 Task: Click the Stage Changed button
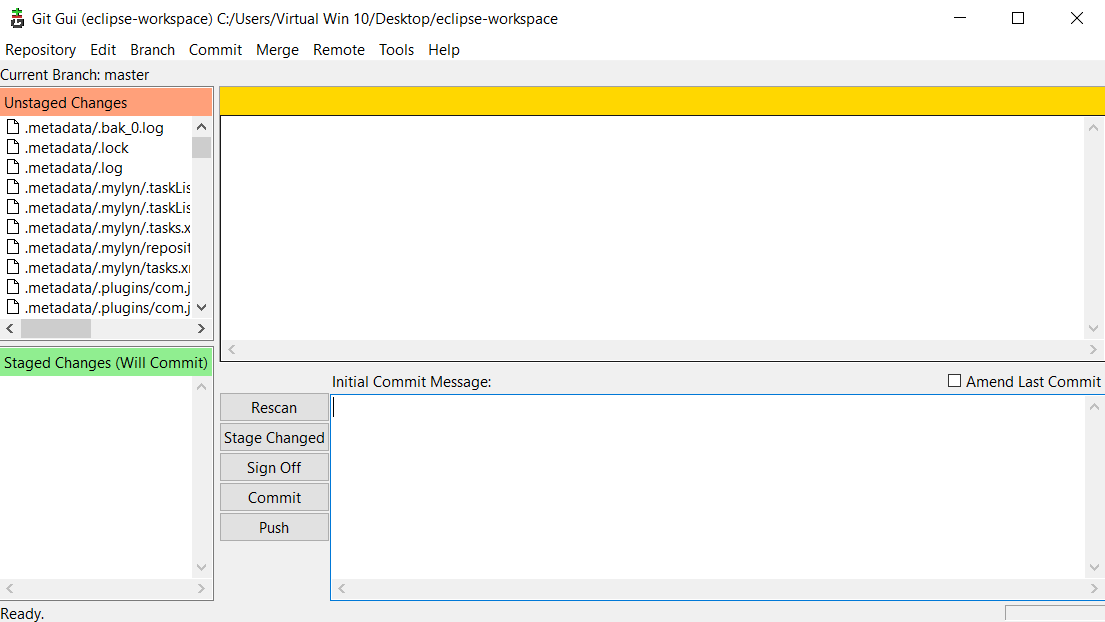pos(274,438)
